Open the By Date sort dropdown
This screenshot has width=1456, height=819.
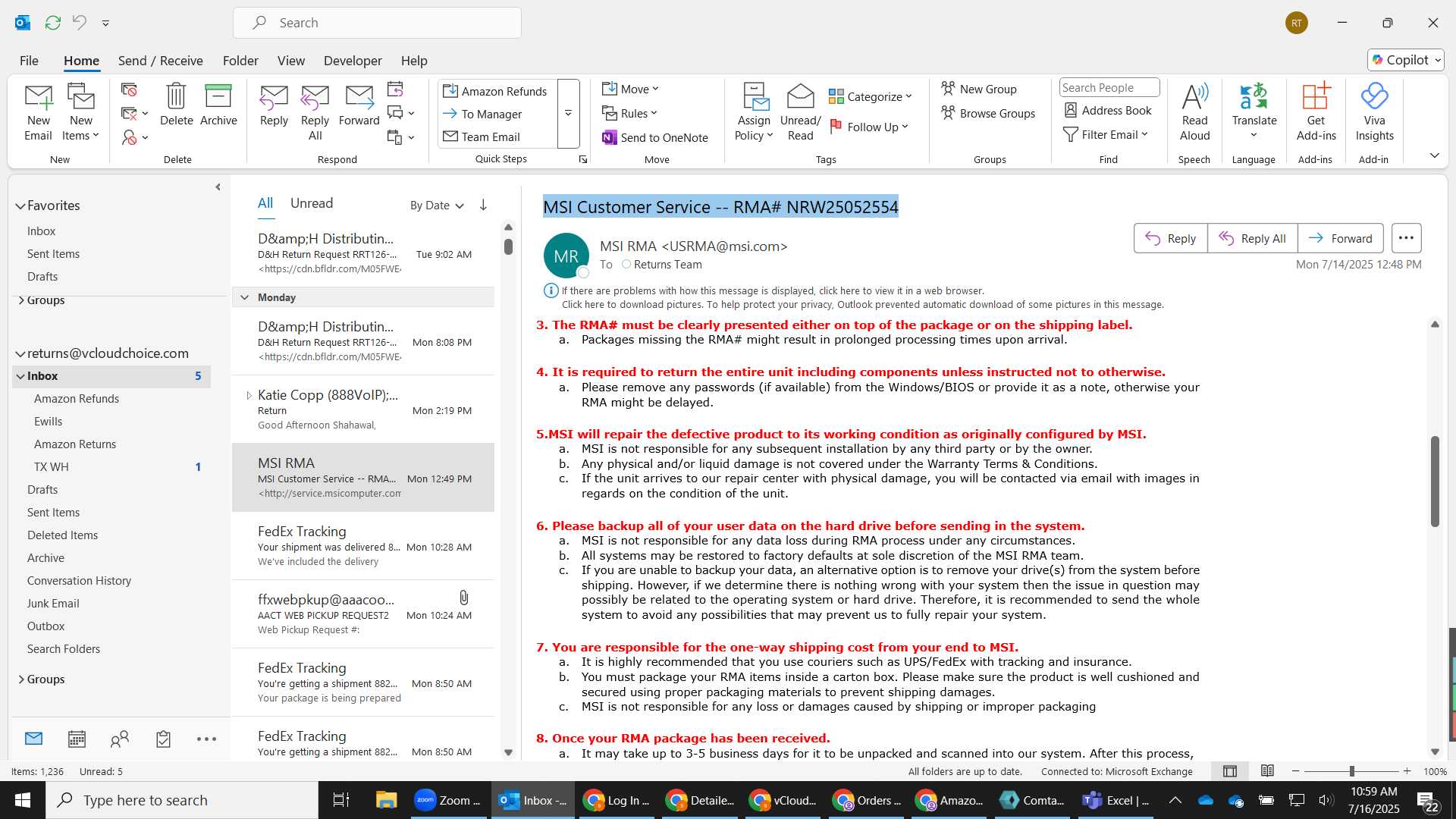(x=437, y=206)
